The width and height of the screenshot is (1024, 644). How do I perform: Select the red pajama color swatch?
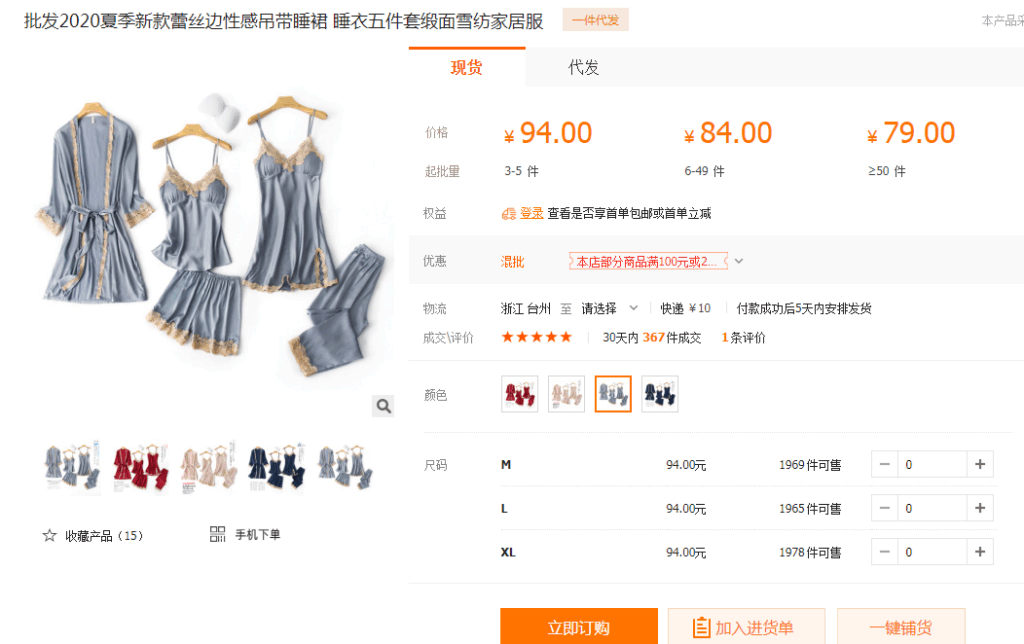[519, 394]
